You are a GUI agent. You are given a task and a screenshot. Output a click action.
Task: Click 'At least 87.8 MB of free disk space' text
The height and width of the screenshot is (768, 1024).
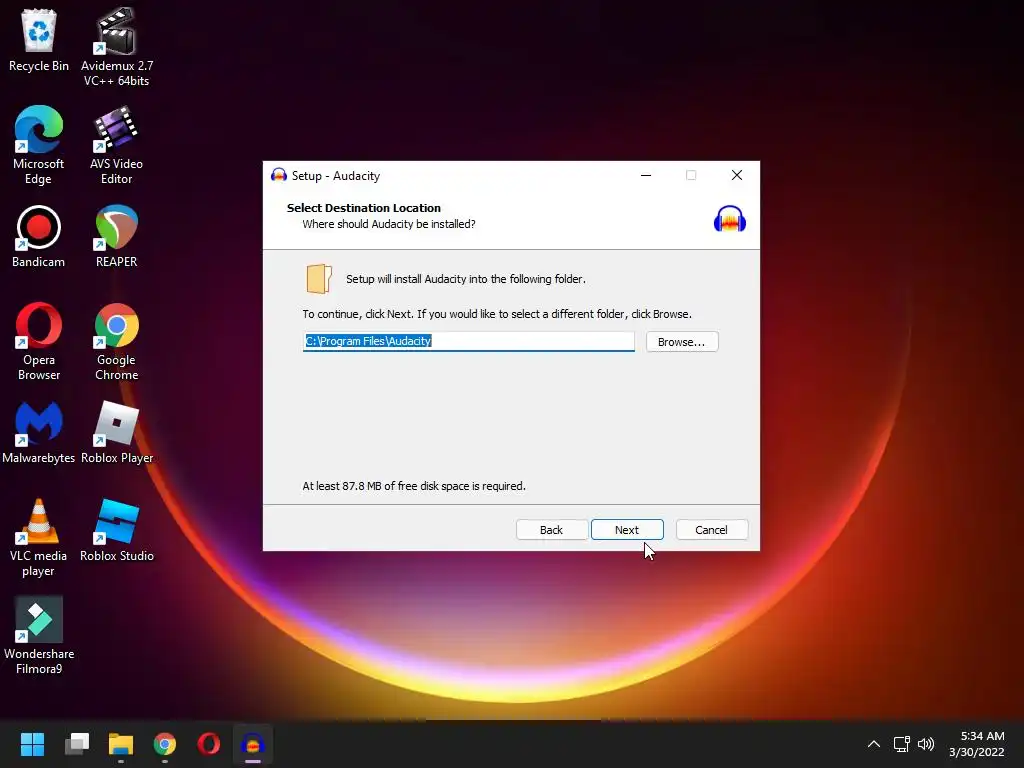[414, 486]
